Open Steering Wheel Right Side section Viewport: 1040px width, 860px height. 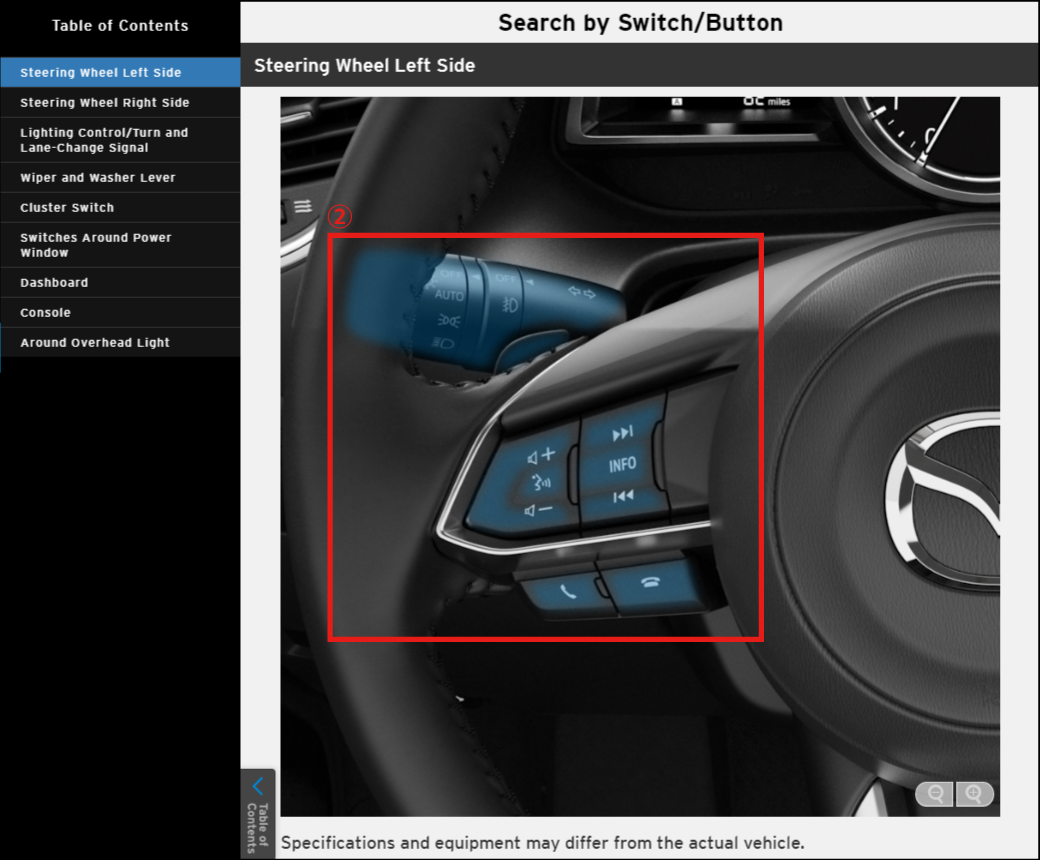pos(105,103)
